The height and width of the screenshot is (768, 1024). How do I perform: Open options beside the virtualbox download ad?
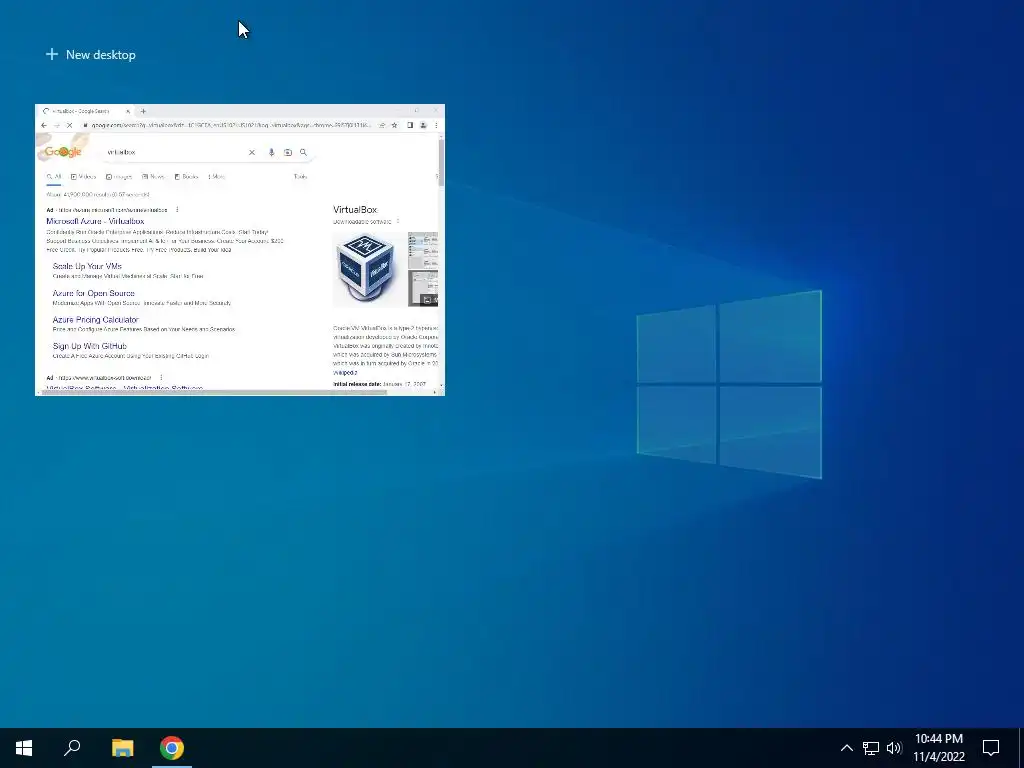coord(161,377)
